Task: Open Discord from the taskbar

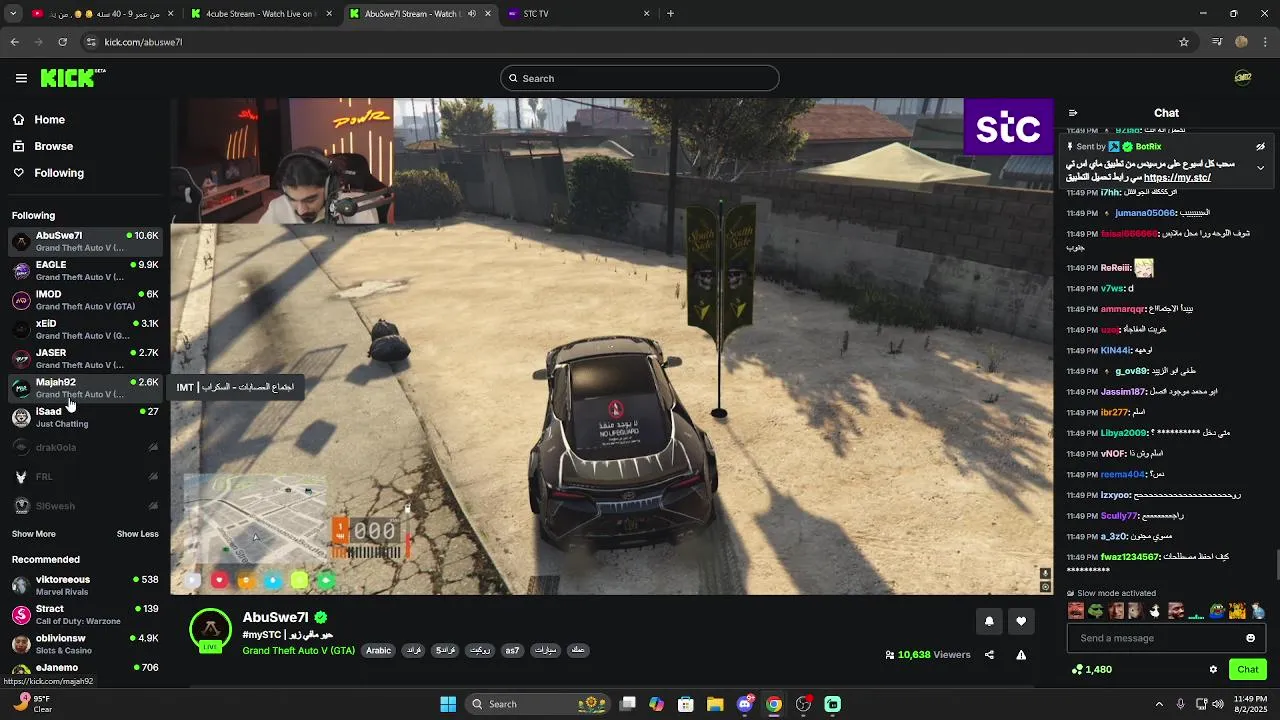Action: 745,704
